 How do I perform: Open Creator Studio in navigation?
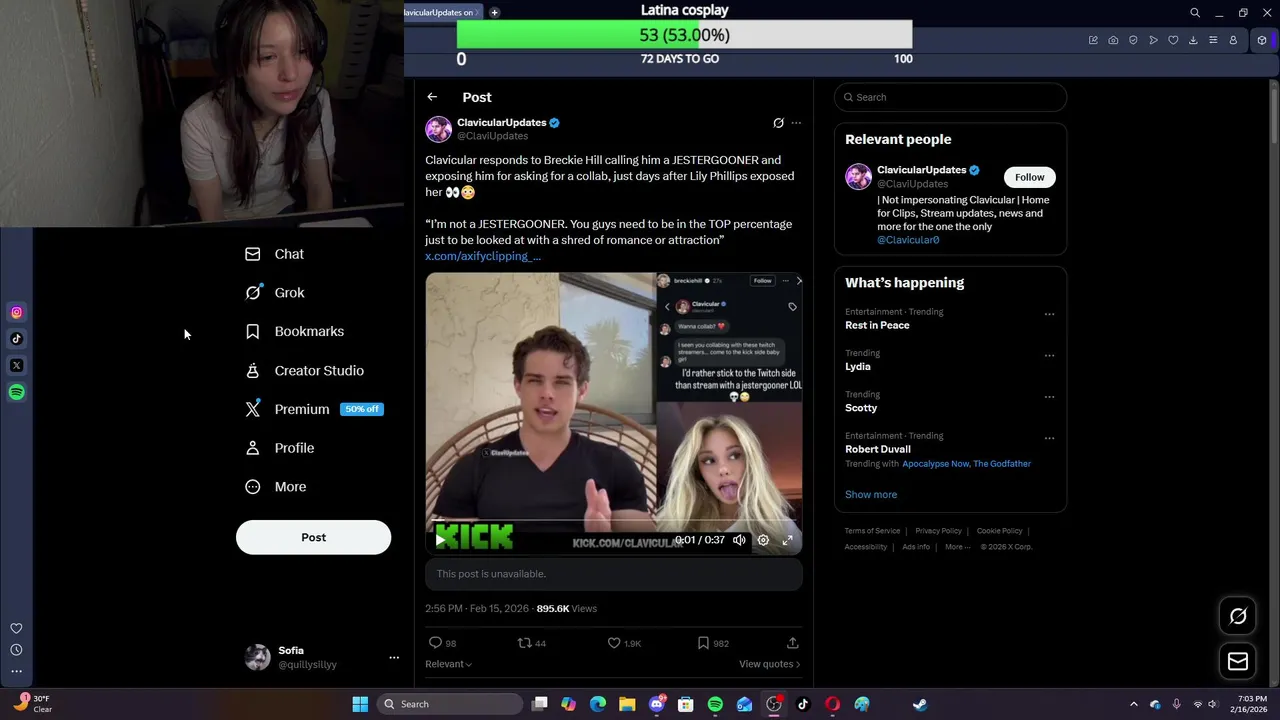305,371
